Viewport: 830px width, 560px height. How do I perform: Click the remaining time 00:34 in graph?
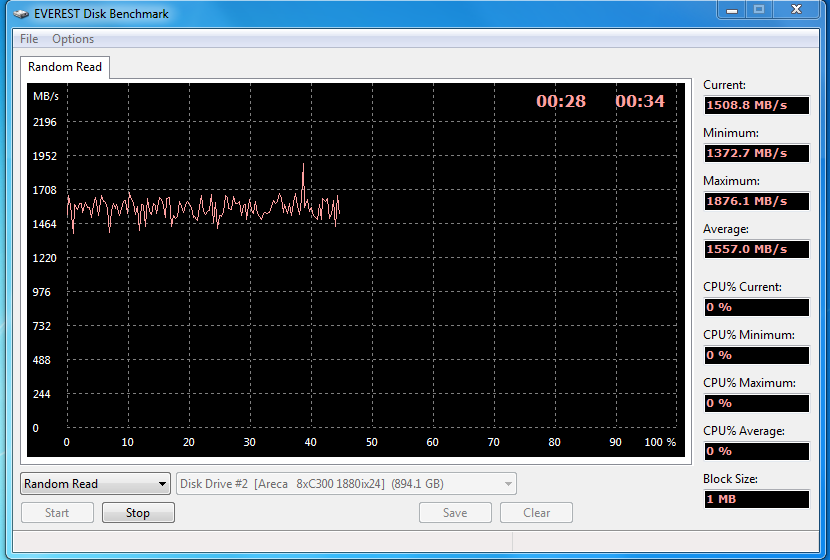coord(640,101)
